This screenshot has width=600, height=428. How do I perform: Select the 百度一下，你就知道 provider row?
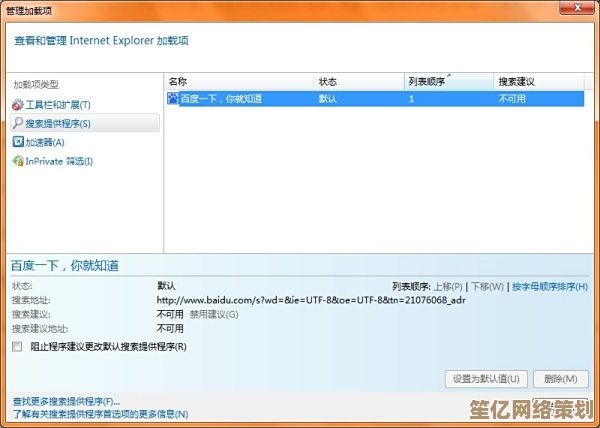[375, 99]
